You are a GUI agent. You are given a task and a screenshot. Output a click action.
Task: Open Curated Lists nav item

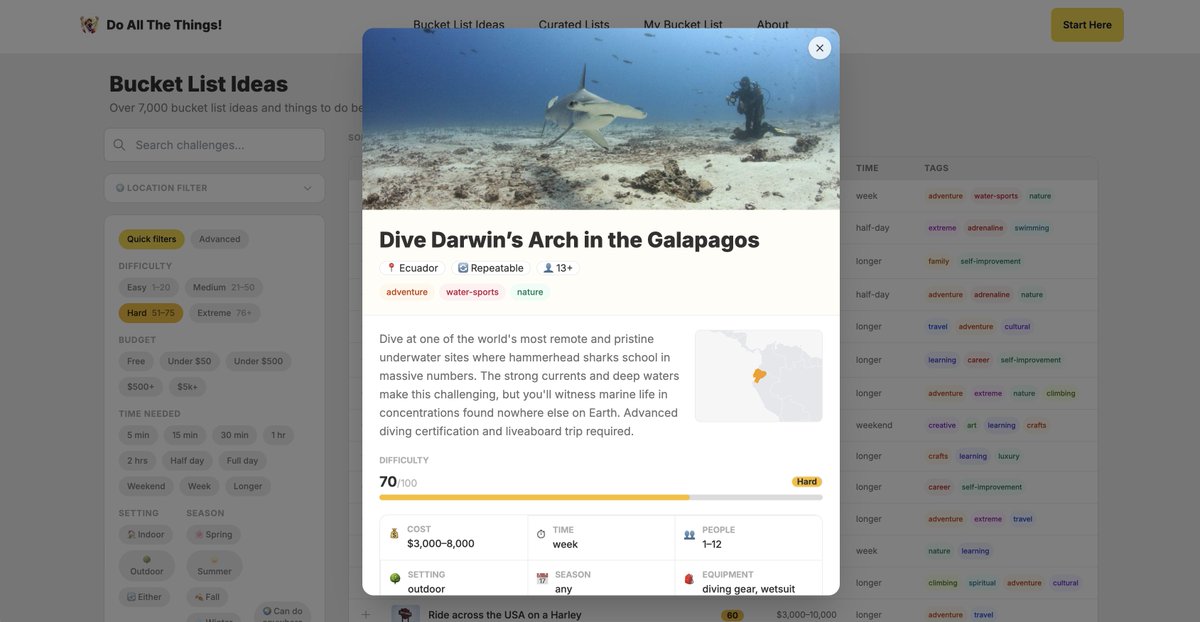click(x=574, y=25)
